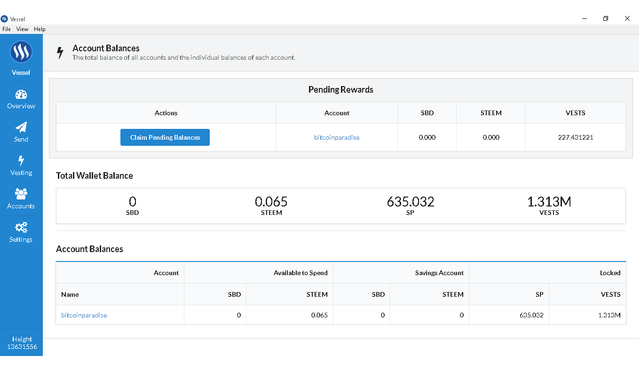Open bitcoinparadise link in Account Balances table
The height and width of the screenshot is (369, 640).
pyautogui.click(x=84, y=315)
